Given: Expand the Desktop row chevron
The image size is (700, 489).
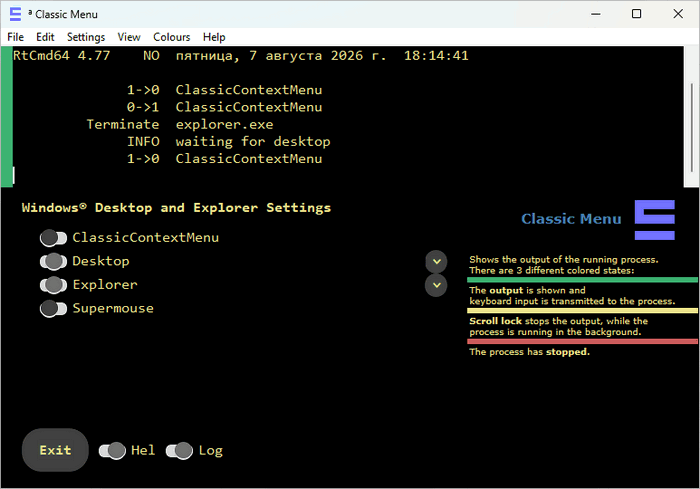Looking at the screenshot, I should coord(436,262).
